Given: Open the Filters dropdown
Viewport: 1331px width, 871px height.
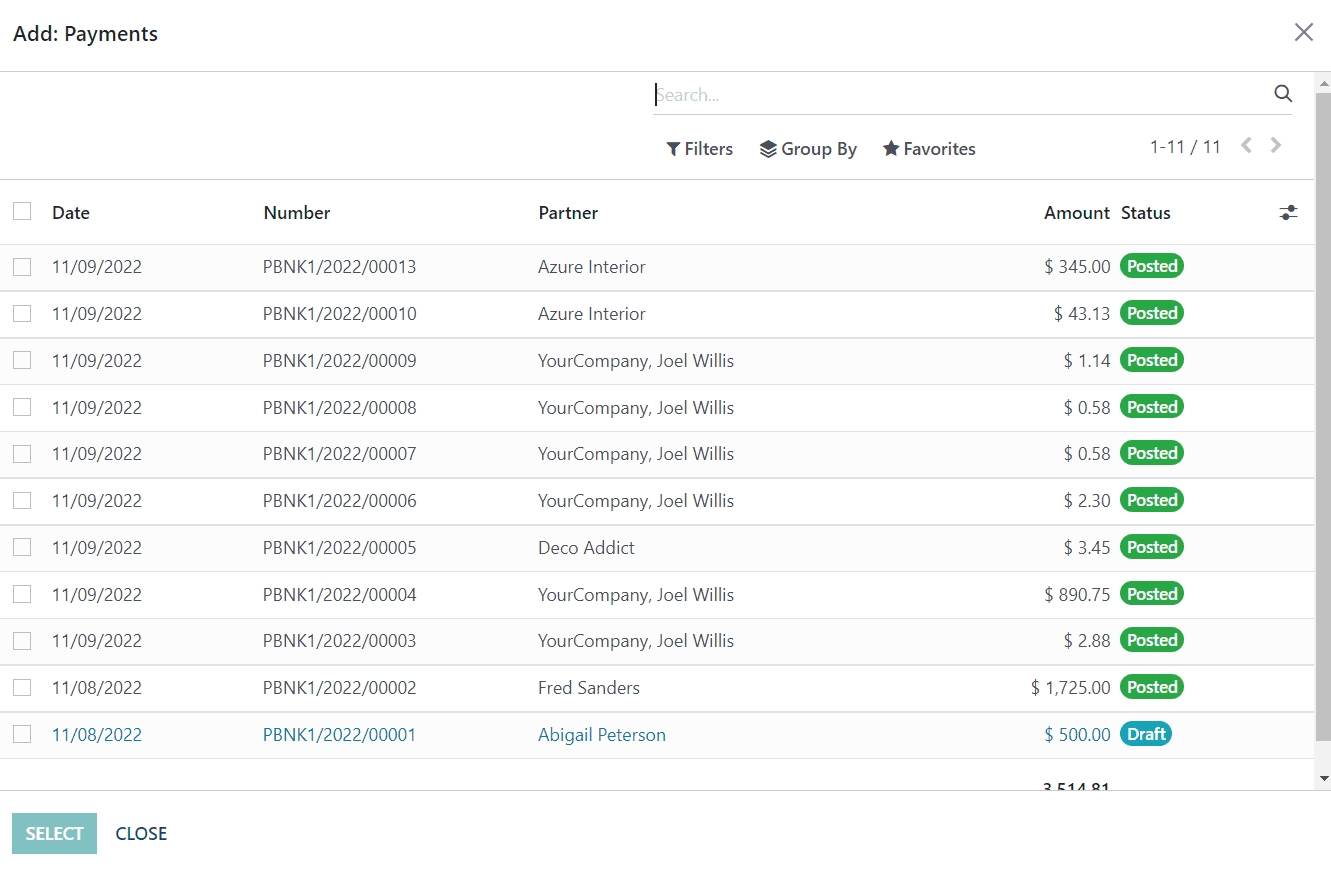Looking at the screenshot, I should pyautogui.click(x=700, y=149).
